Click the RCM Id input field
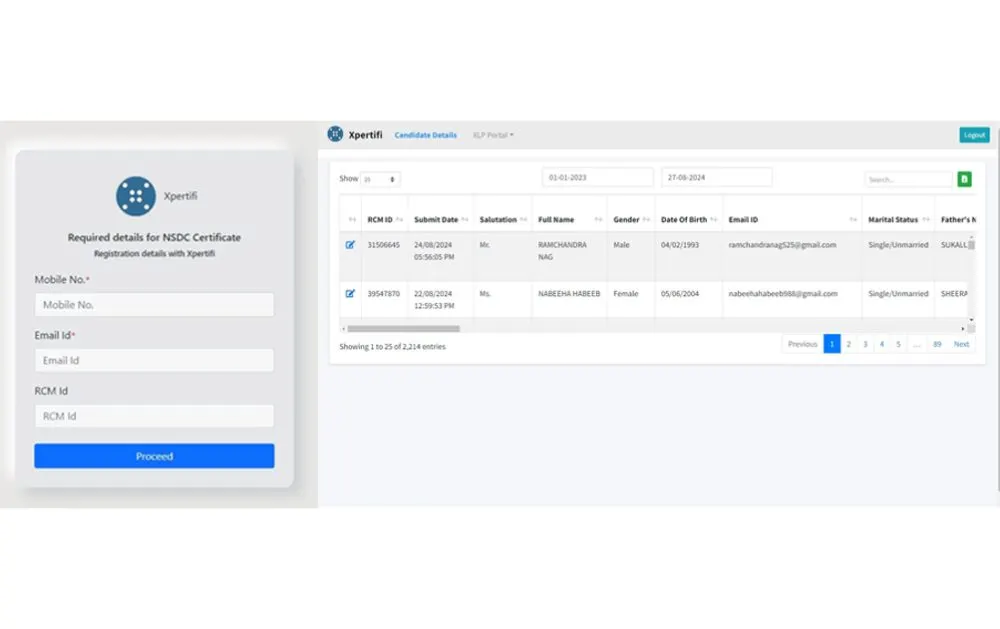1000x629 pixels. point(154,416)
